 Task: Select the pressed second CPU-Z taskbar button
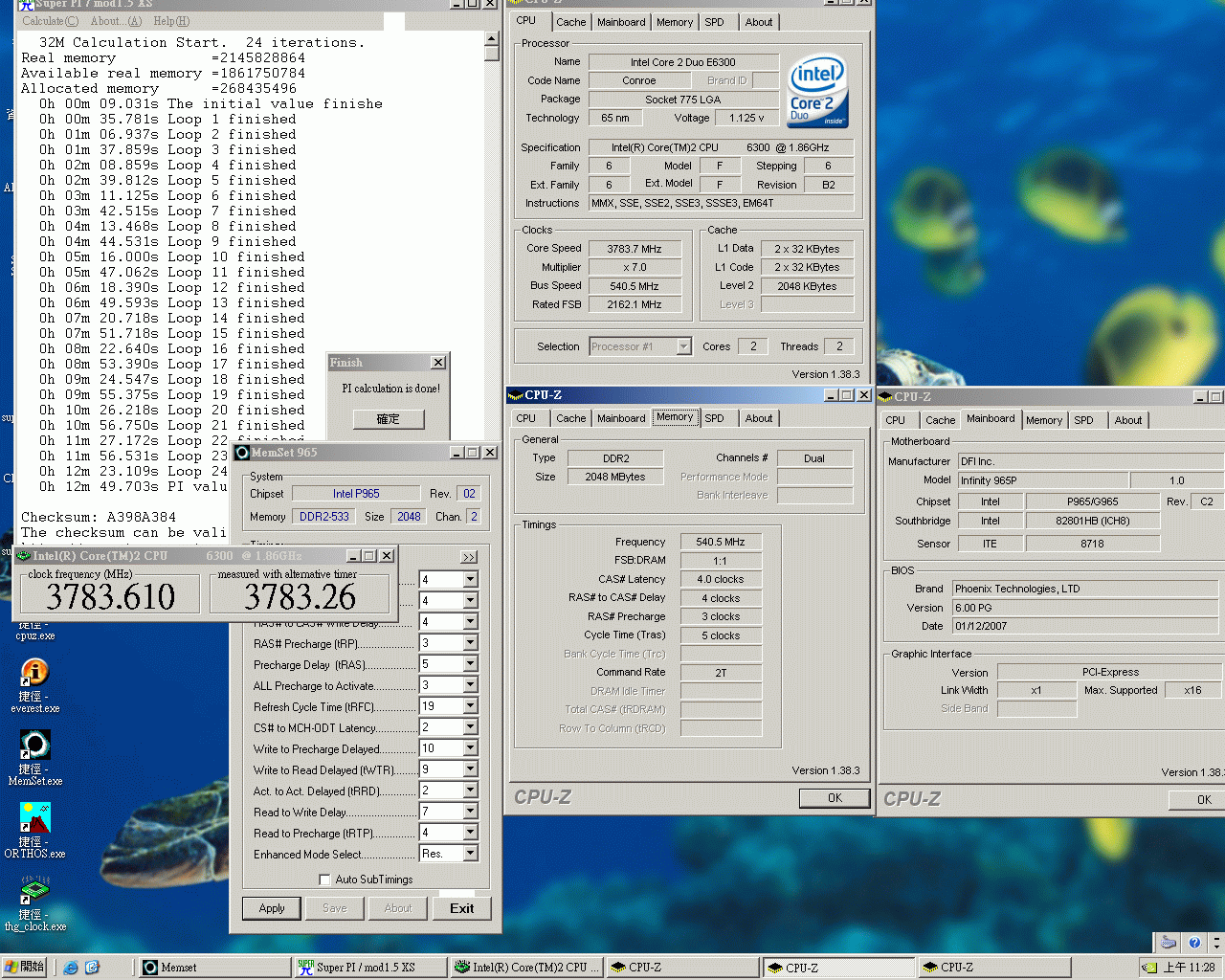pos(838,968)
